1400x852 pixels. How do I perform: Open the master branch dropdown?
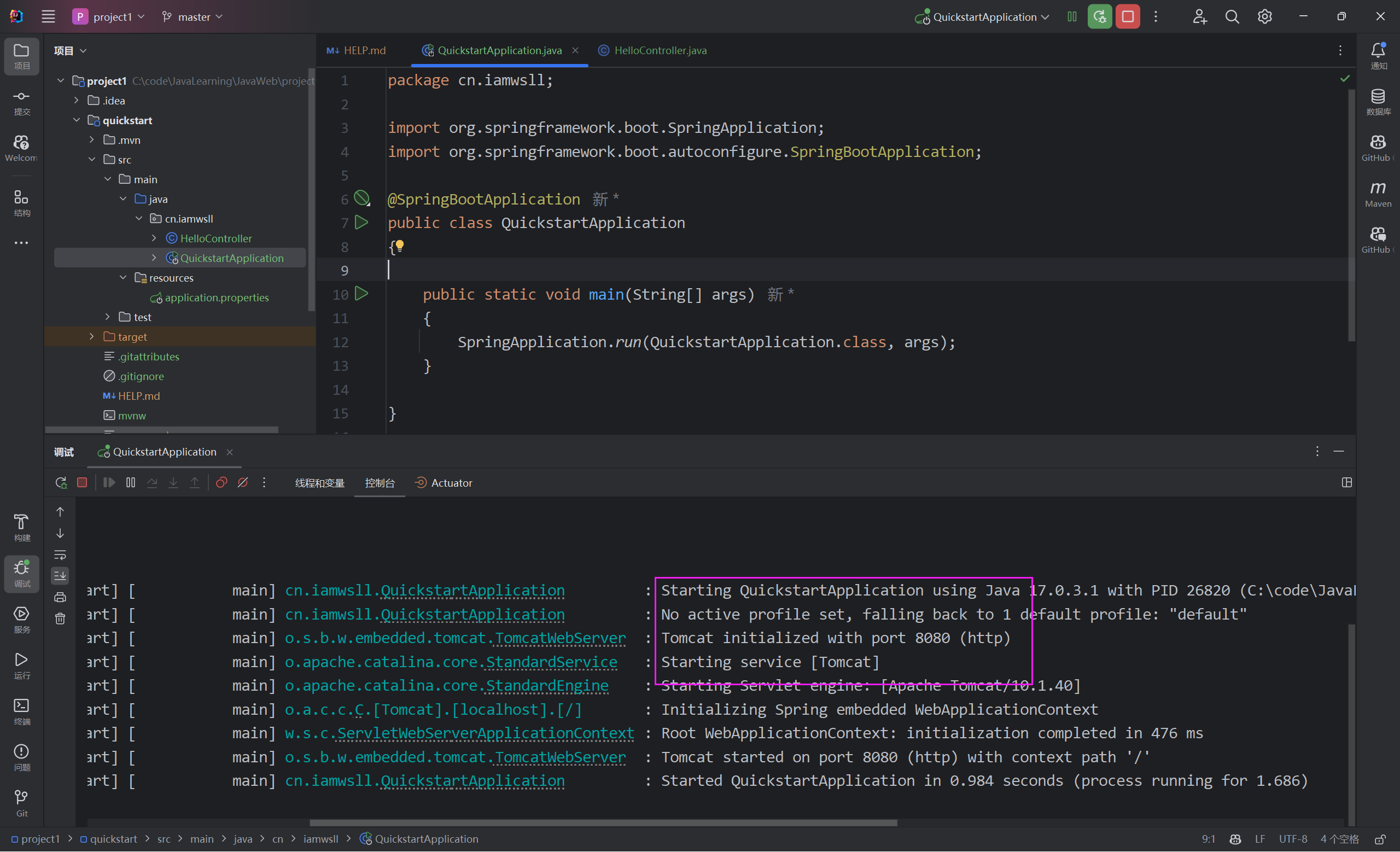(x=192, y=17)
